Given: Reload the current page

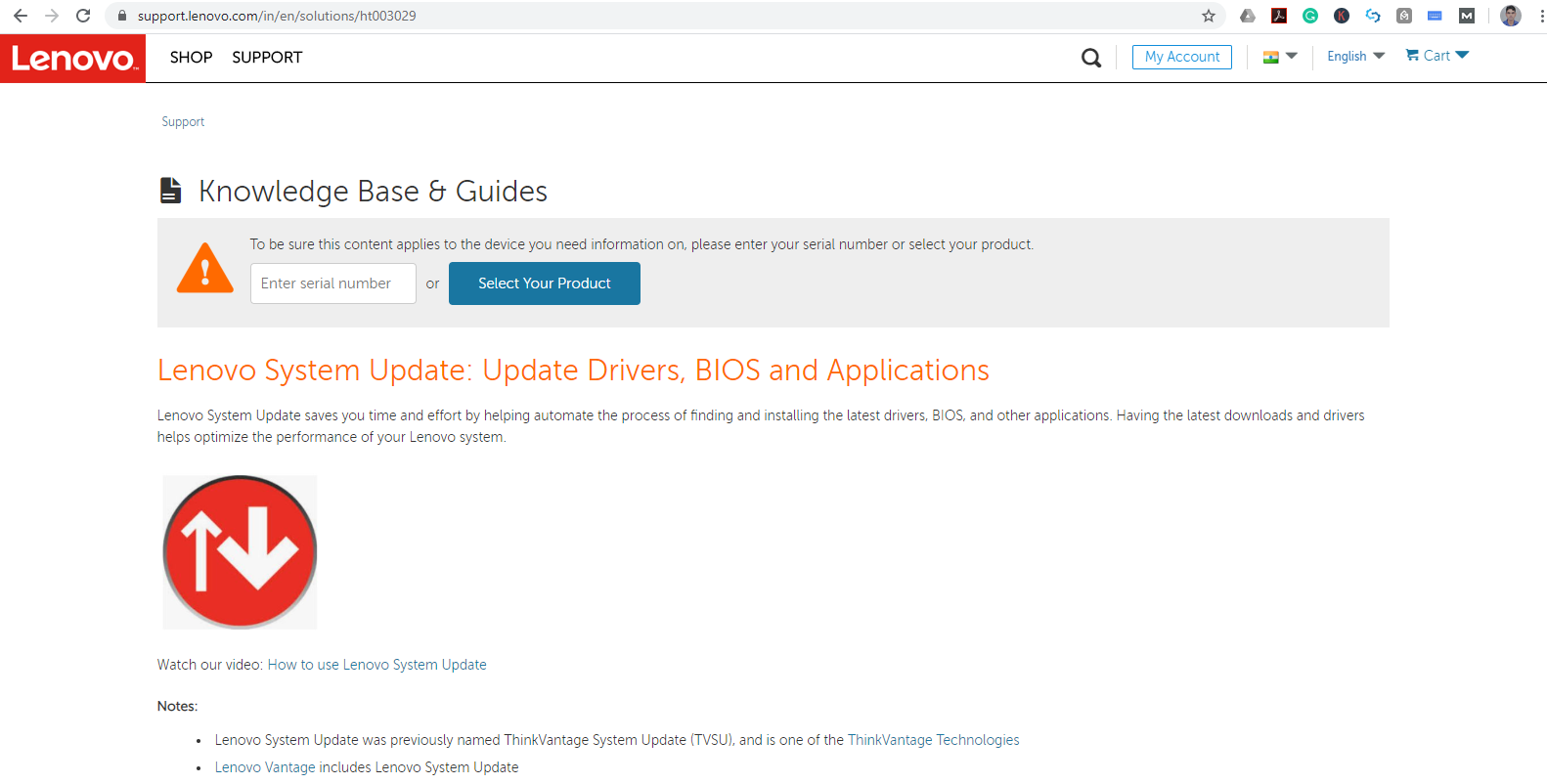Looking at the screenshot, I should click(83, 16).
